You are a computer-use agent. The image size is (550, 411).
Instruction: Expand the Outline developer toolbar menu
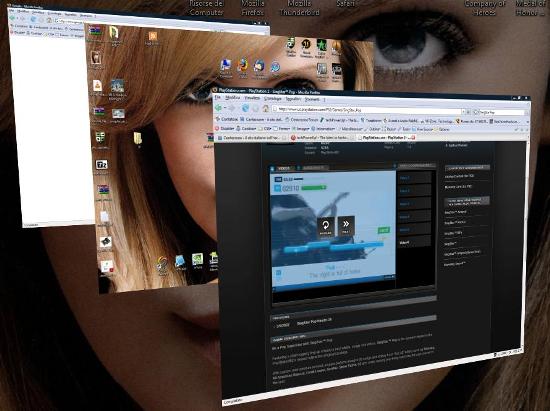(x=374, y=129)
